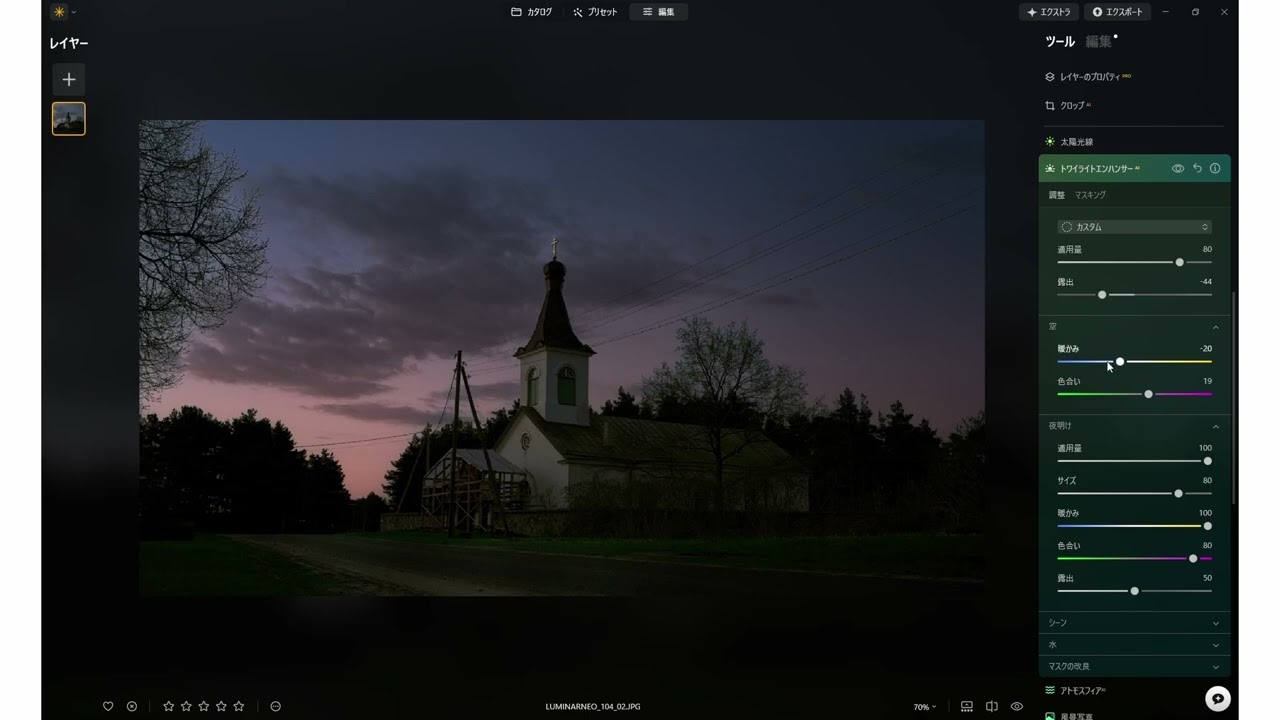Expand the 水 section
Image resolution: width=1280 pixels, height=720 pixels.
click(1134, 645)
